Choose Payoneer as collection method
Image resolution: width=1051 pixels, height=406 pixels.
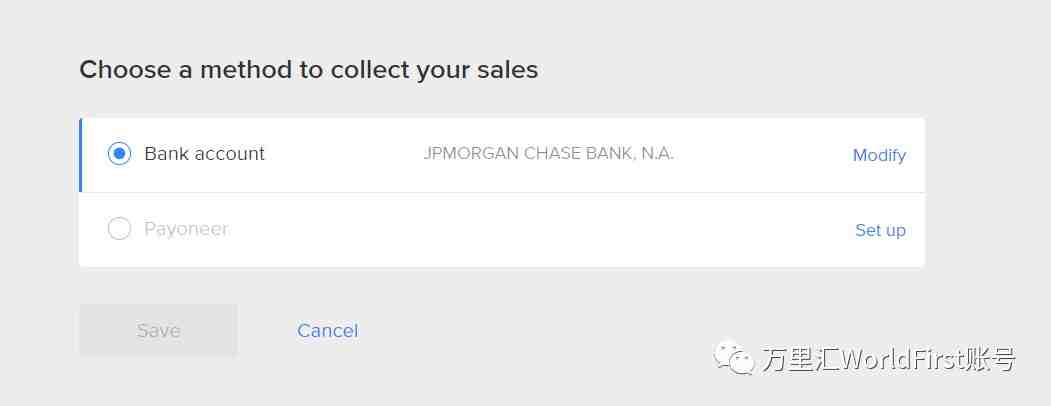tap(119, 229)
